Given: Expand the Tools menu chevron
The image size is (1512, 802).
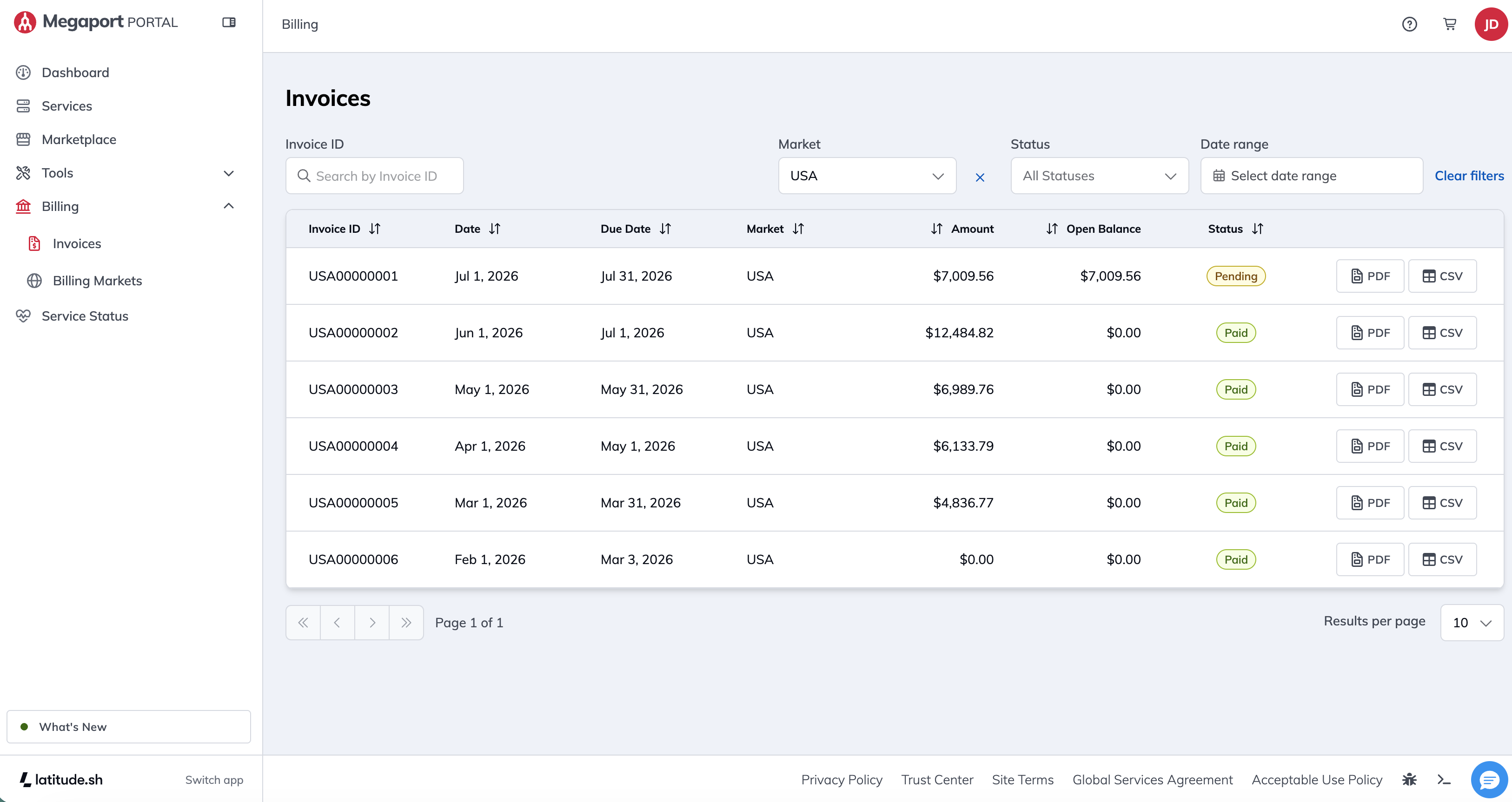Looking at the screenshot, I should 229,173.
